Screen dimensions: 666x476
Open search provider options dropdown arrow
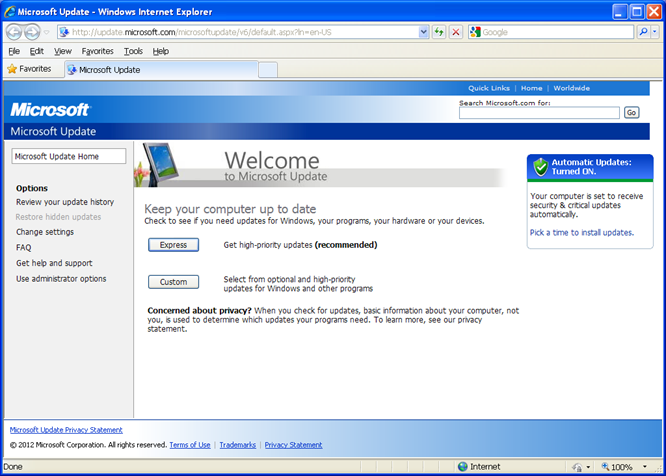coord(656,32)
